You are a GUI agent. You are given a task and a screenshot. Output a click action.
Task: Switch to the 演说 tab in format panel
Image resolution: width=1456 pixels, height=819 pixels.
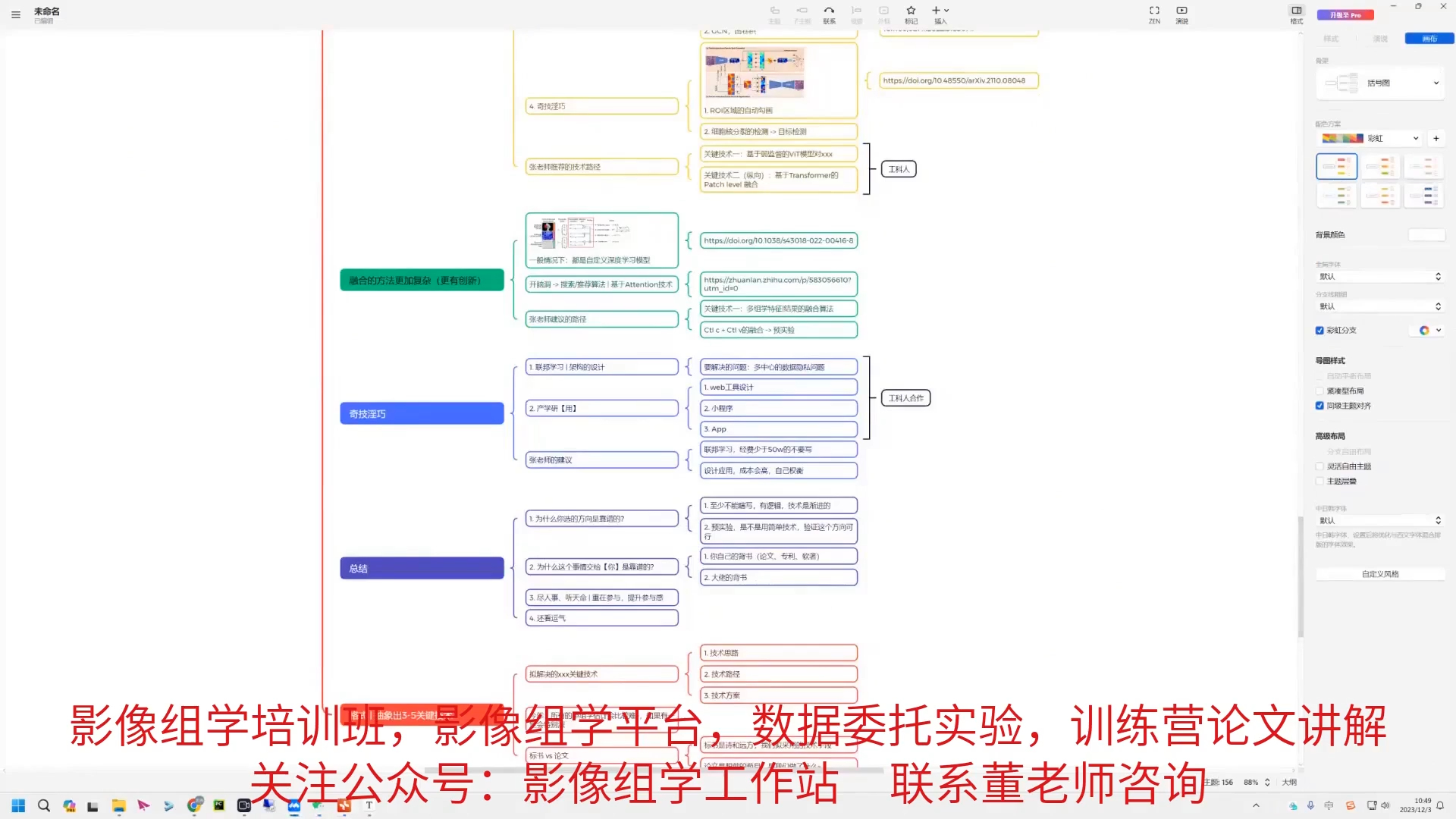tap(1380, 39)
